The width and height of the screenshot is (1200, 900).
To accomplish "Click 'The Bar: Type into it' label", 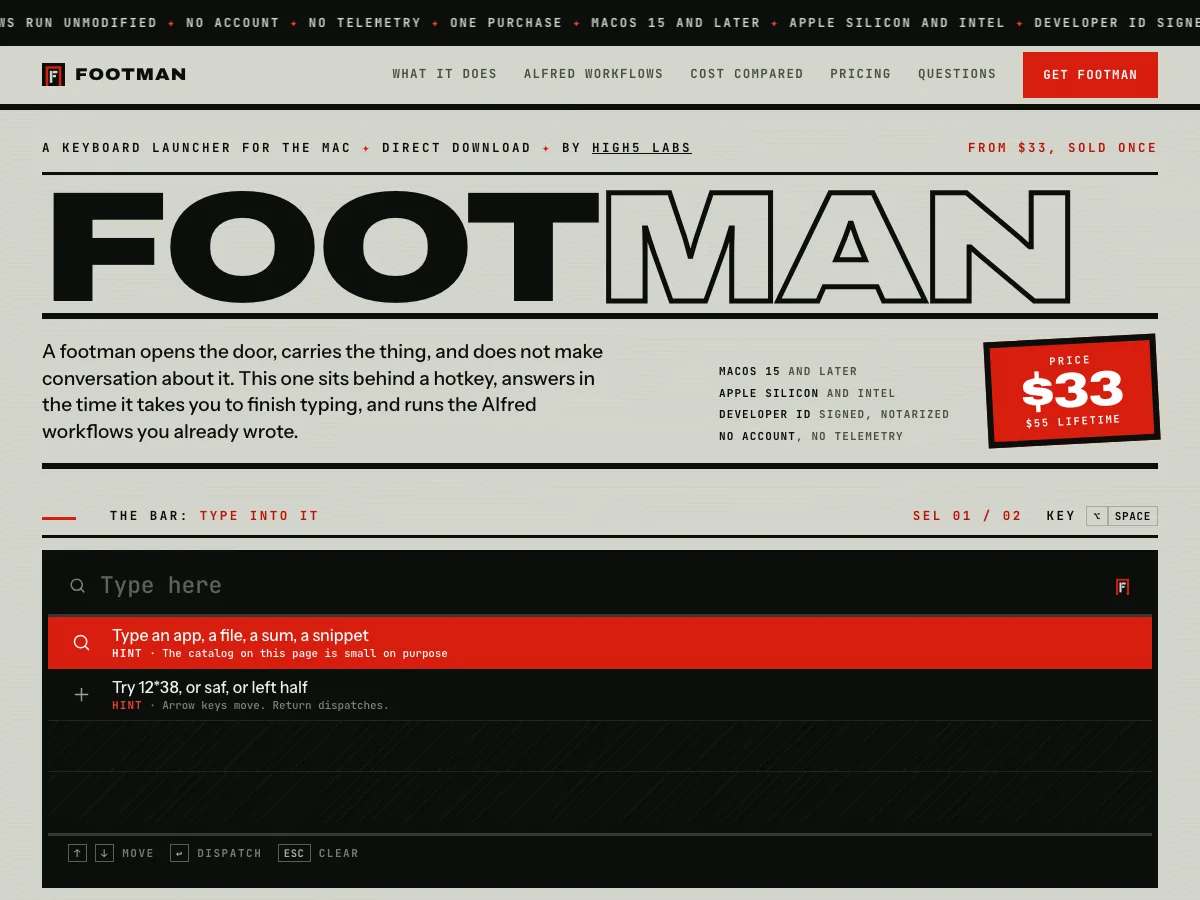I will 214,516.
